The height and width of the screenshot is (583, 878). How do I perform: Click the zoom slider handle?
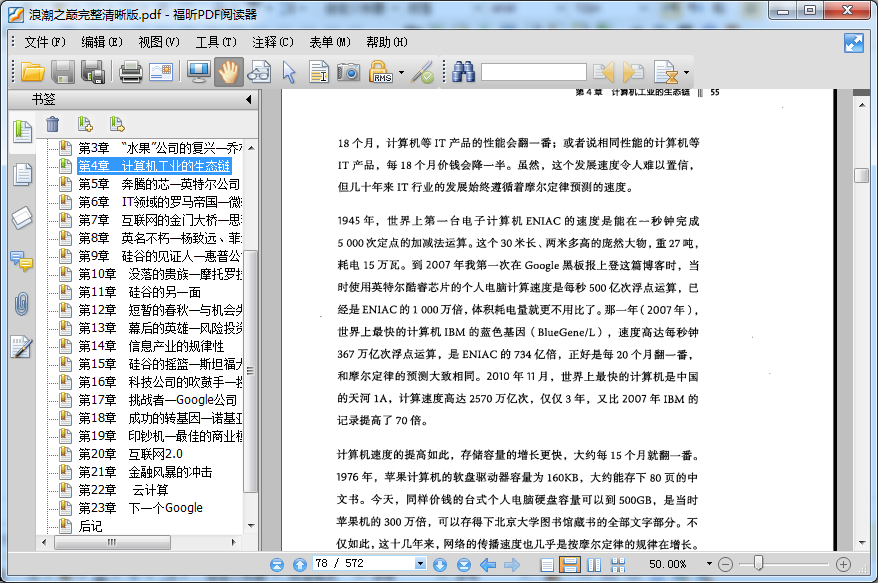pyautogui.click(x=758, y=563)
